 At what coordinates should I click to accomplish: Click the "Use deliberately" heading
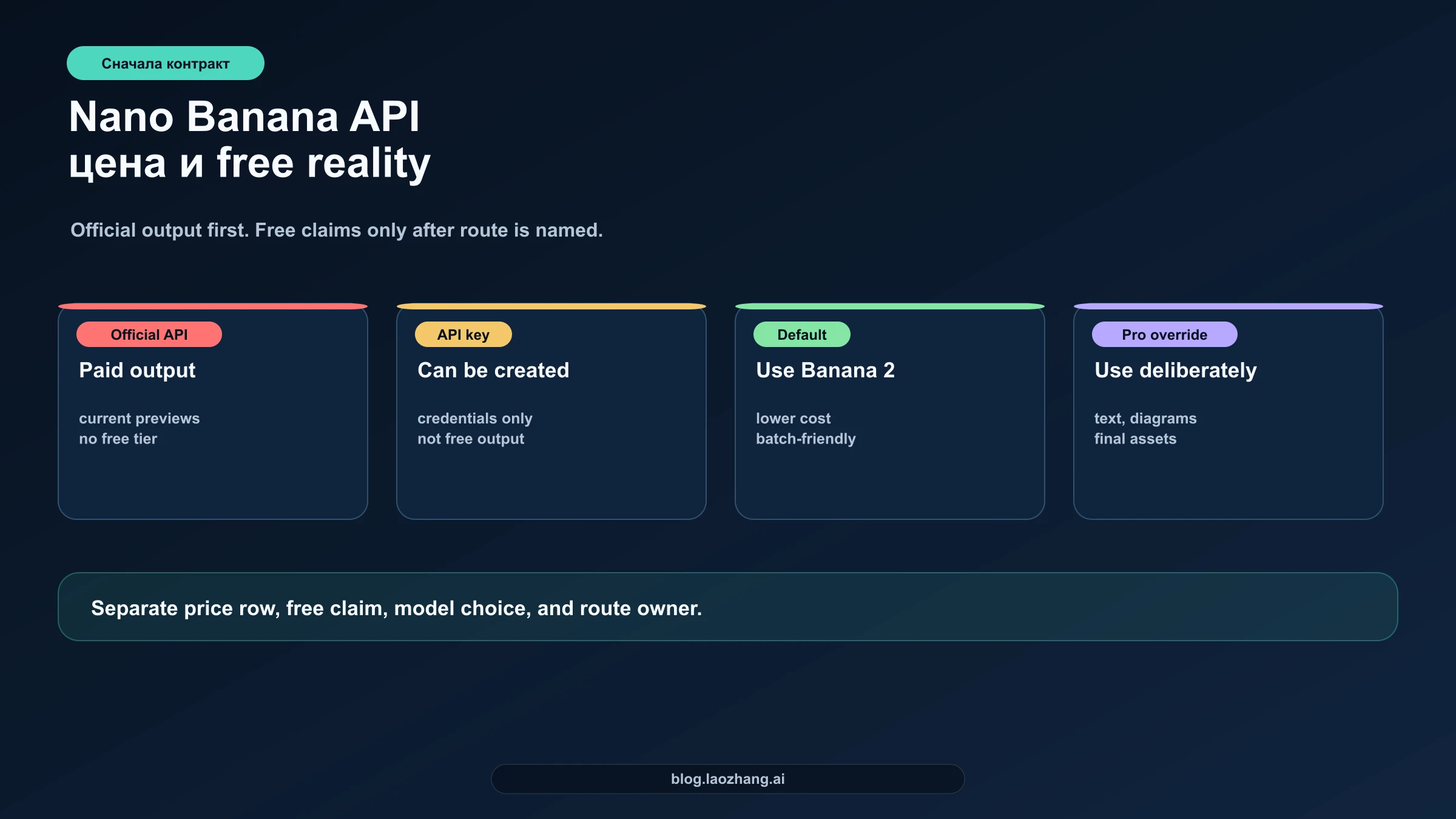(1175, 370)
